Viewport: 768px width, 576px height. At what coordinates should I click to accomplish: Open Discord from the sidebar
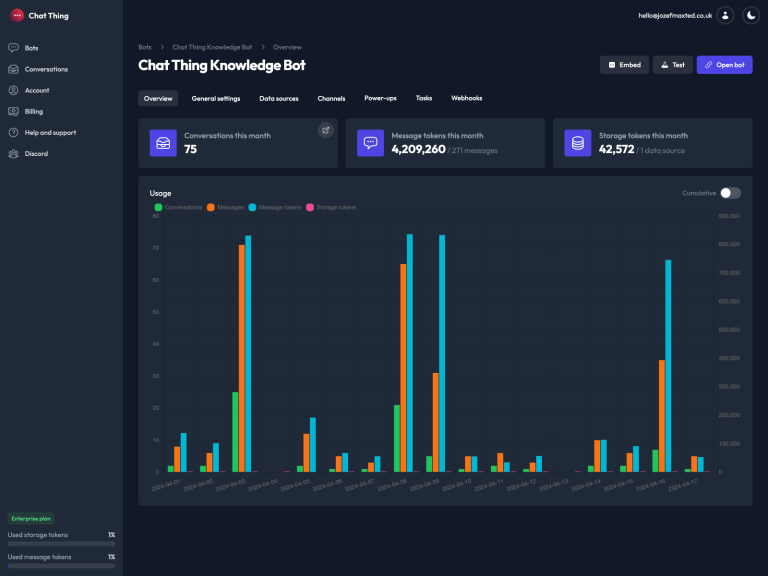coord(36,154)
